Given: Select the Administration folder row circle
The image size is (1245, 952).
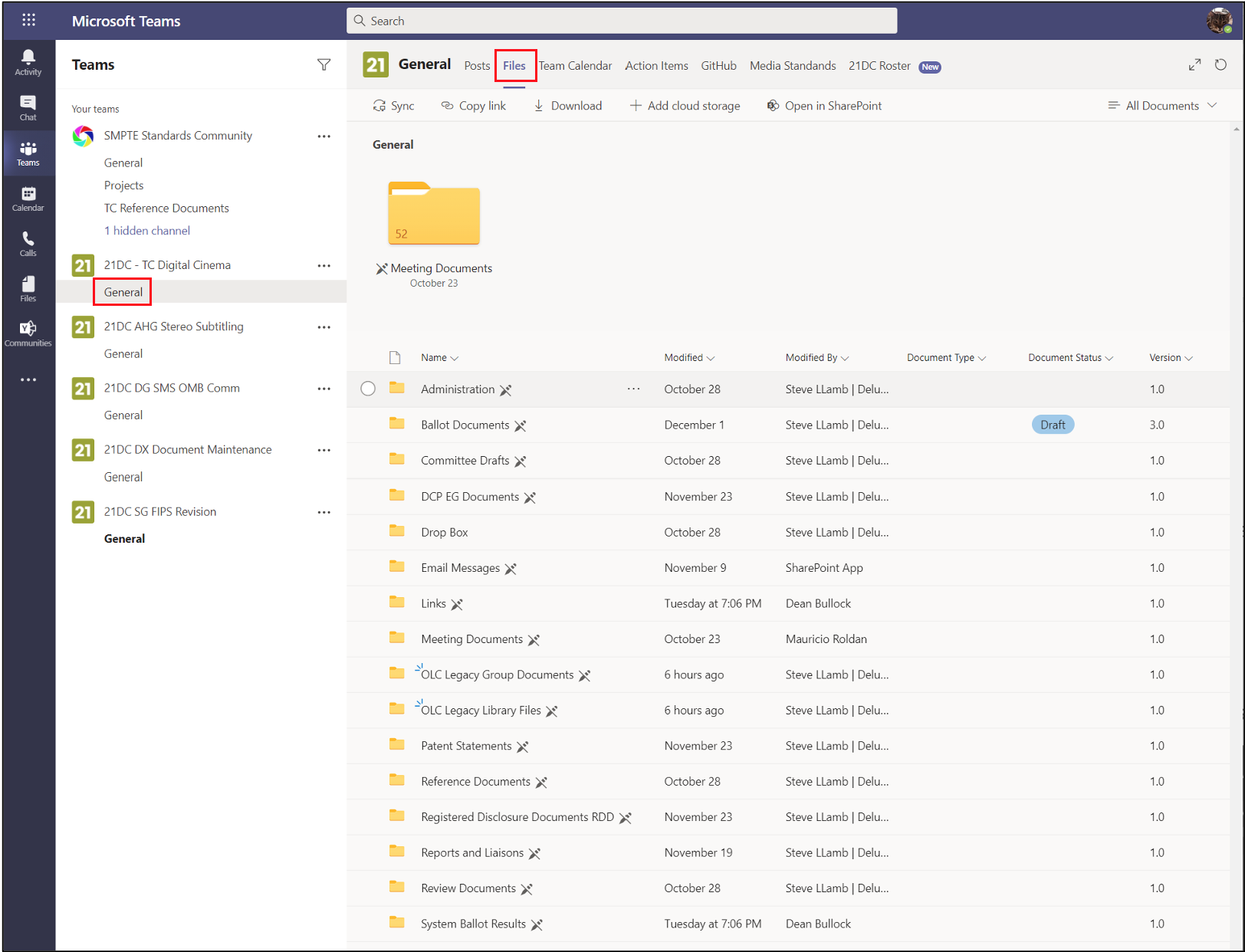Looking at the screenshot, I should coord(368,389).
